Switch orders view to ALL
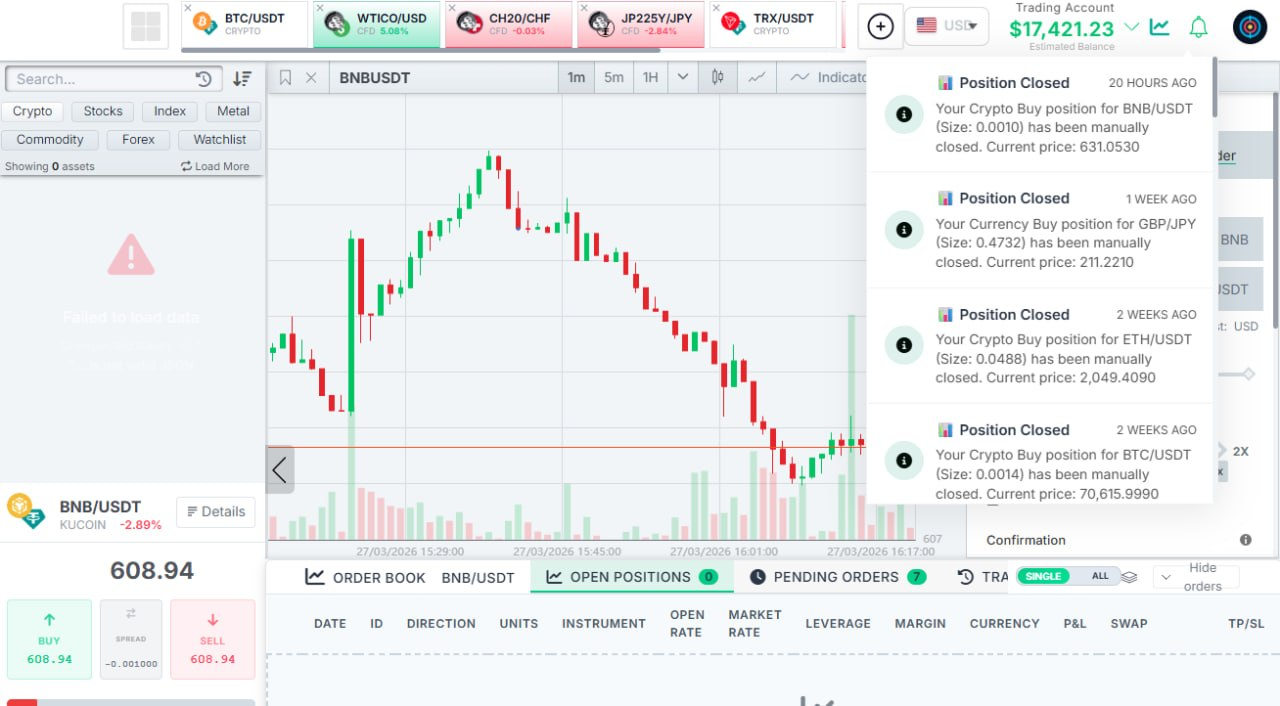 pyautogui.click(x=1100, y=576)
